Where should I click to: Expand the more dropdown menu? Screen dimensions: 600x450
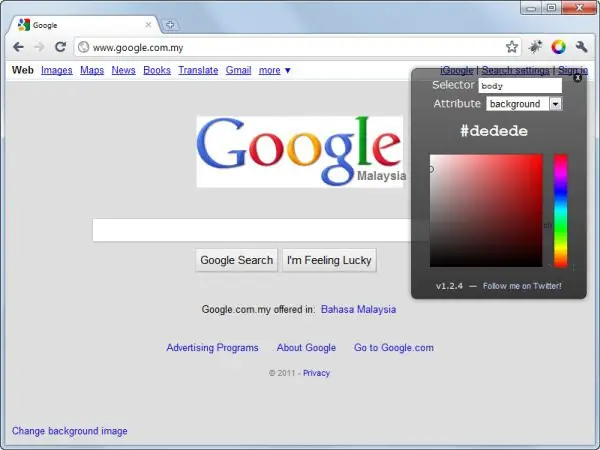click(x=275, y=70)
